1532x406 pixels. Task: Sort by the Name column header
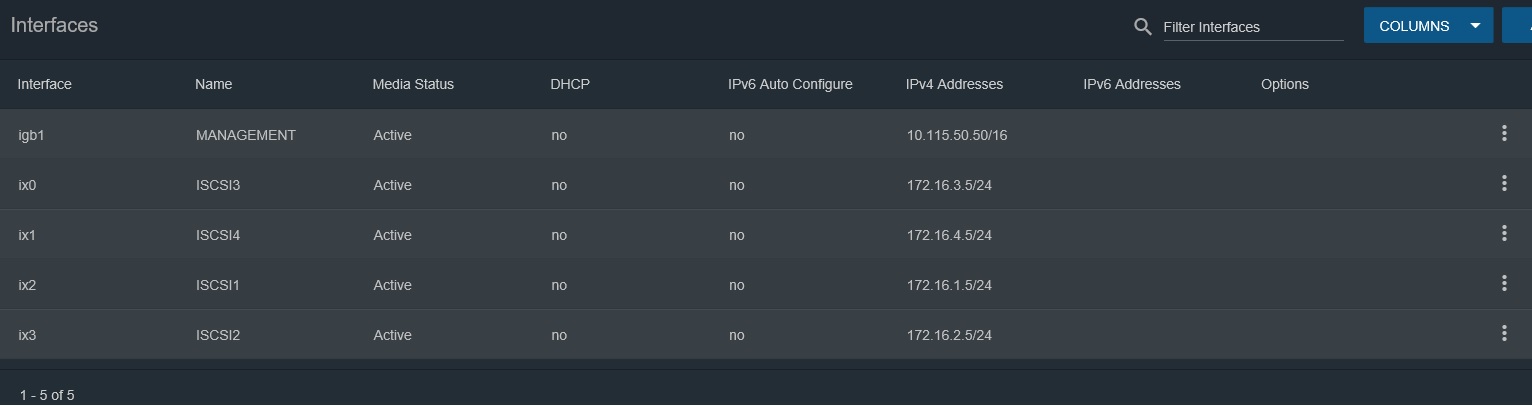214,84
